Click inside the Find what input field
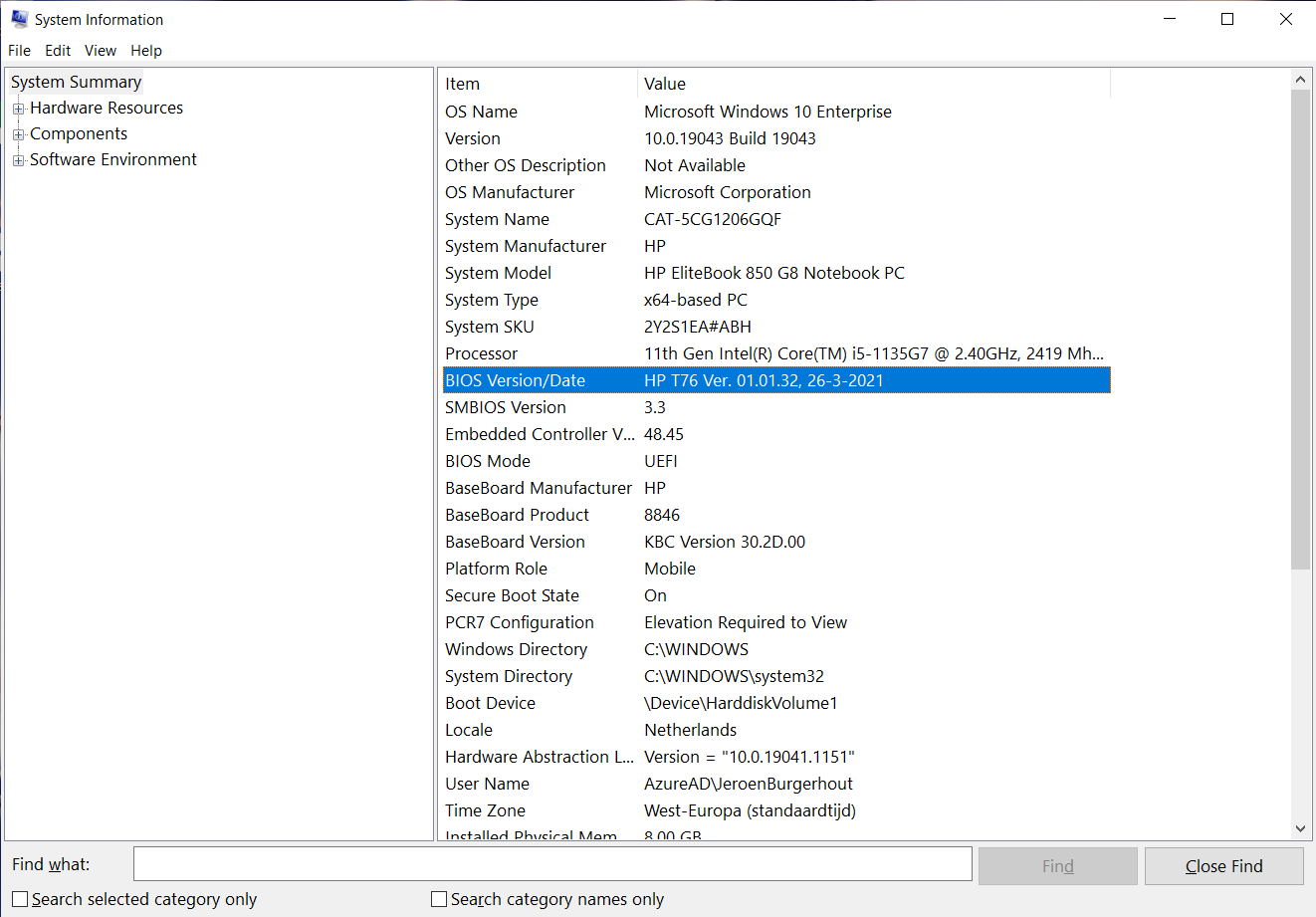This screenshot has height=917, width=1316. click(x=552, y=863)
